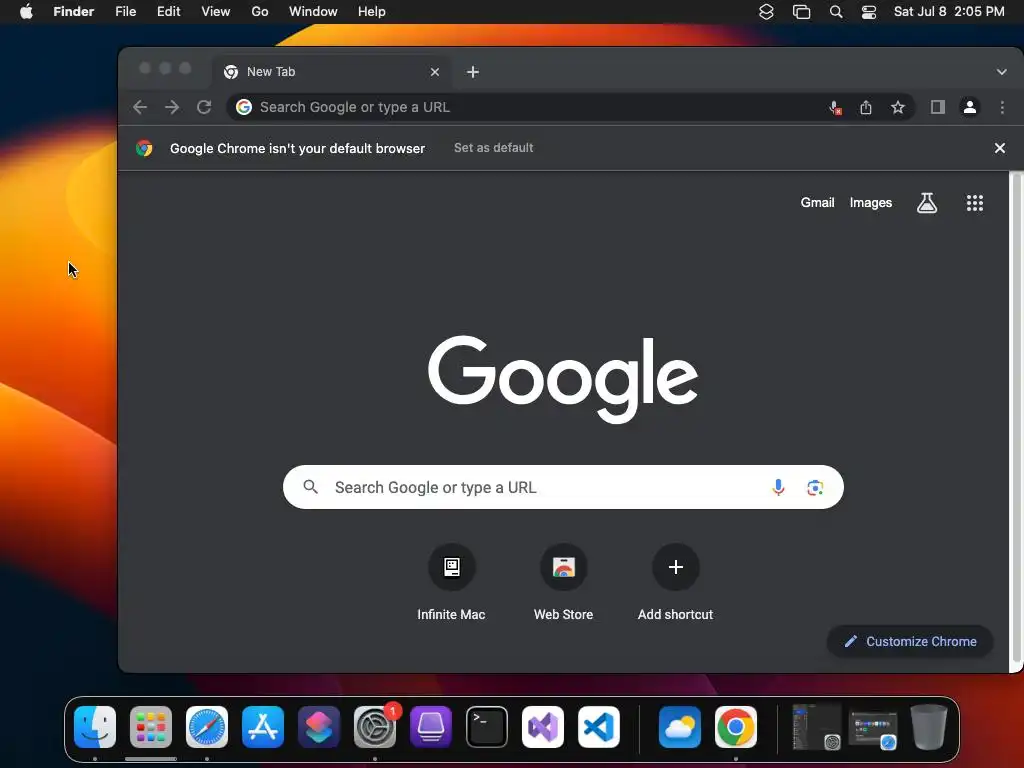This screenshot has width=1024, height=768.
Task: Bookmark this tab with the star icon
Action: pyautogui.click(x=898, y=107)
